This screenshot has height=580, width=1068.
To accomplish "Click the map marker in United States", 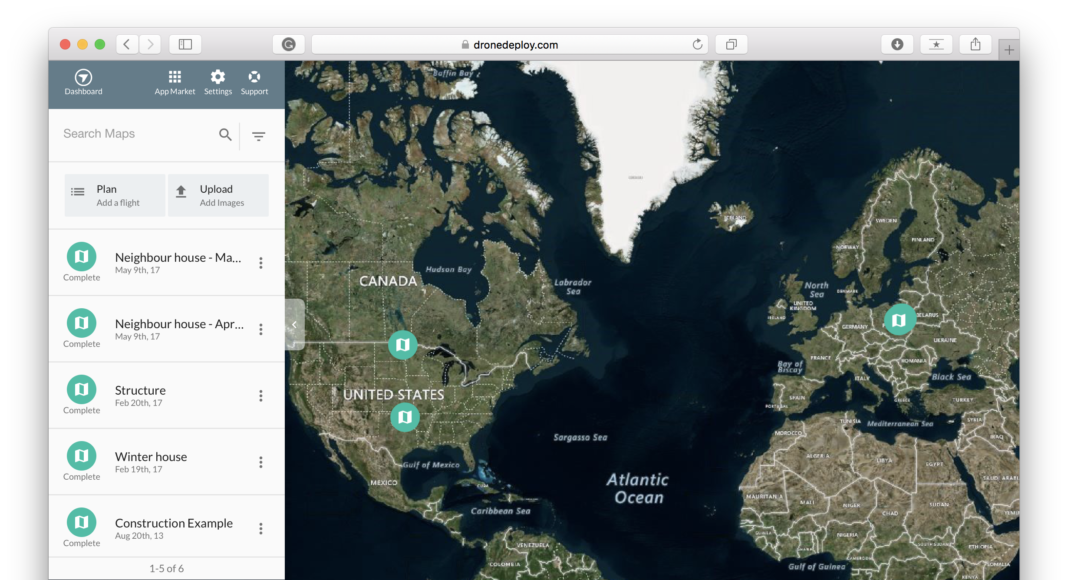I will tap(404, 416).
